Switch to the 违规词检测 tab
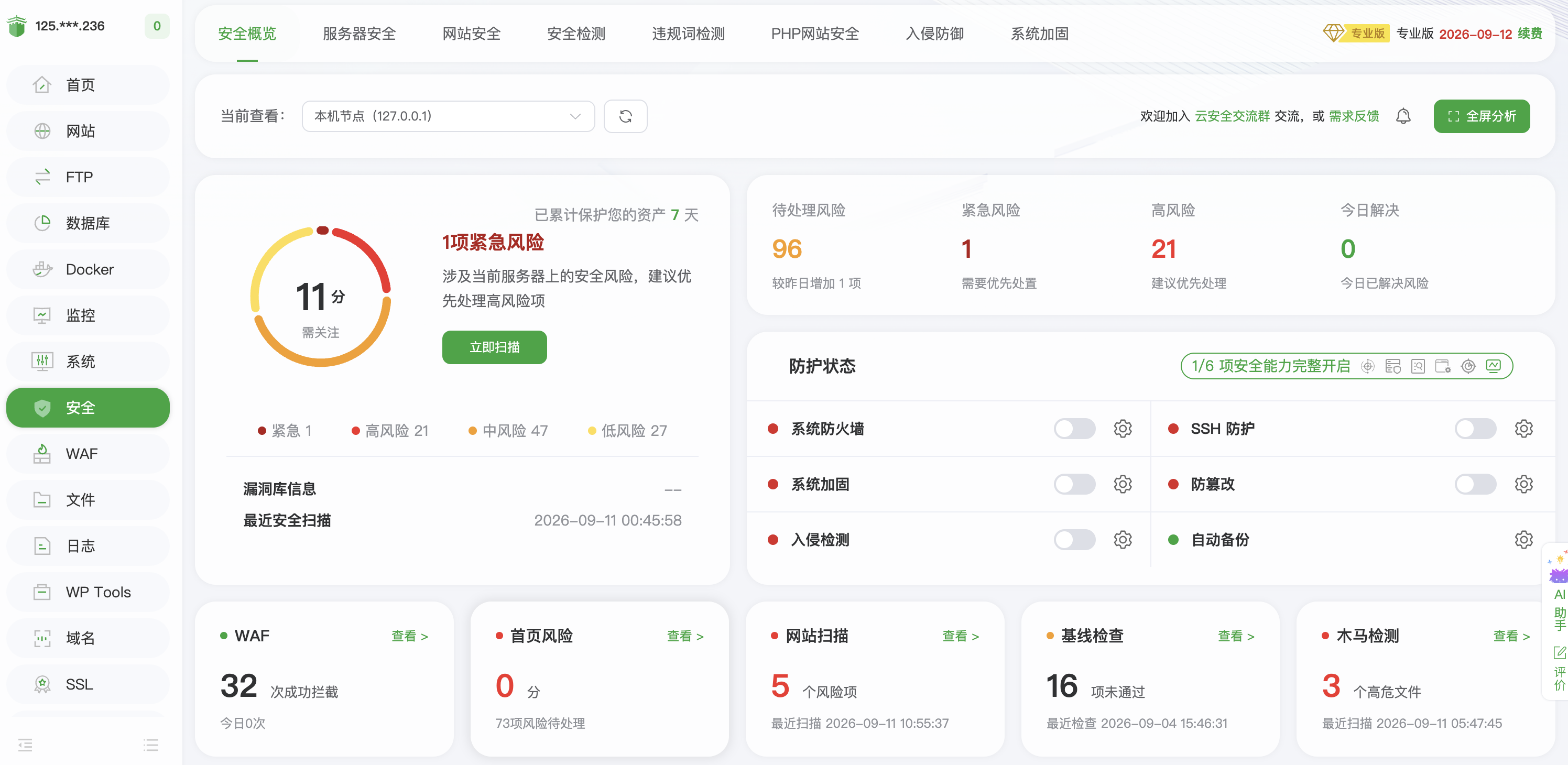 [689, 34]
